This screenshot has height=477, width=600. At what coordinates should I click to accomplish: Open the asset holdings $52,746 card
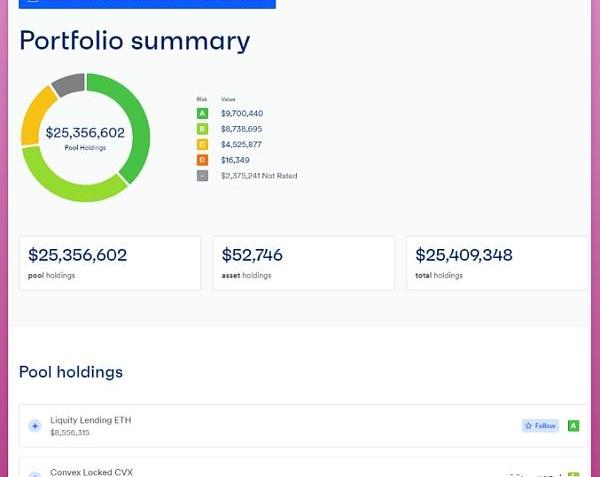pos(304,263)
